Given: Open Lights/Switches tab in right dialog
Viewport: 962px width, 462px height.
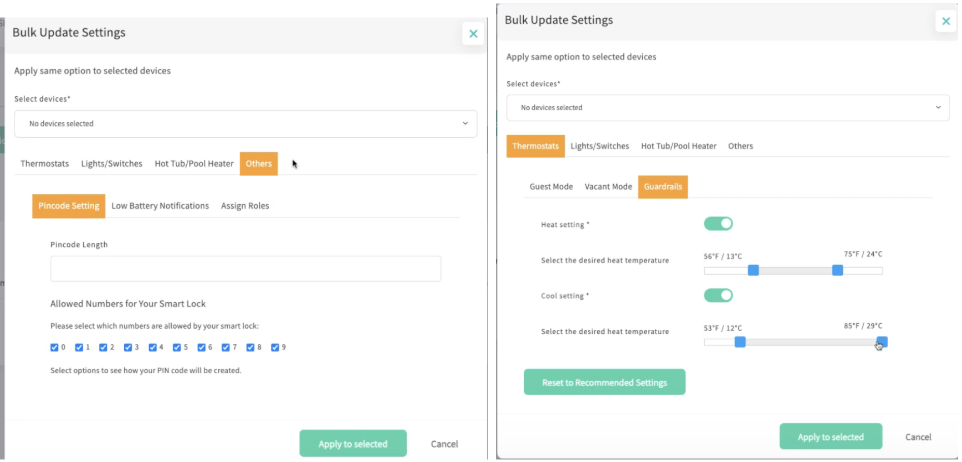Looking at the screenshot, I should click(x=600, y=146).
